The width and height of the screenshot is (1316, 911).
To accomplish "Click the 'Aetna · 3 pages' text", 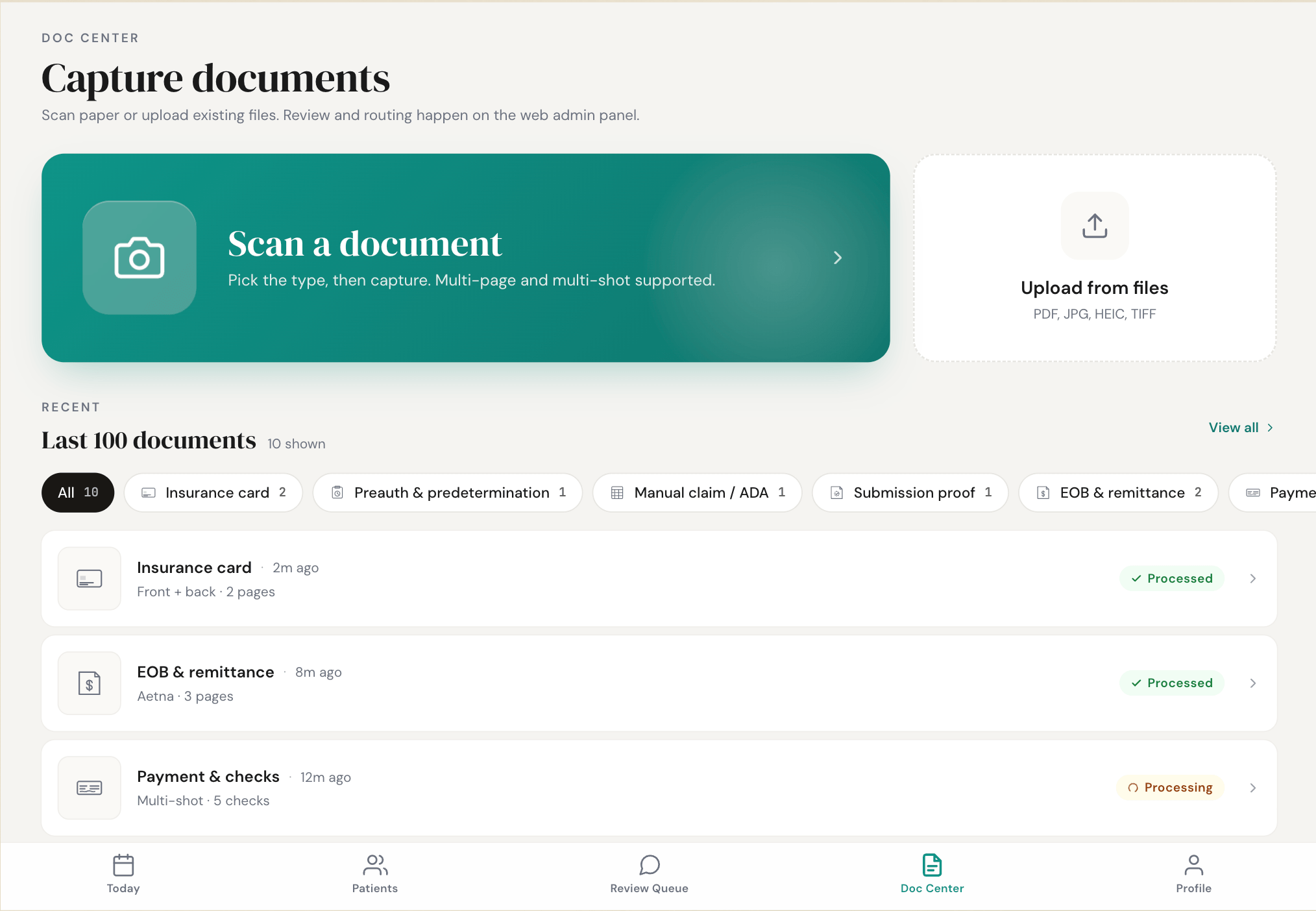I will coord(185,696).
